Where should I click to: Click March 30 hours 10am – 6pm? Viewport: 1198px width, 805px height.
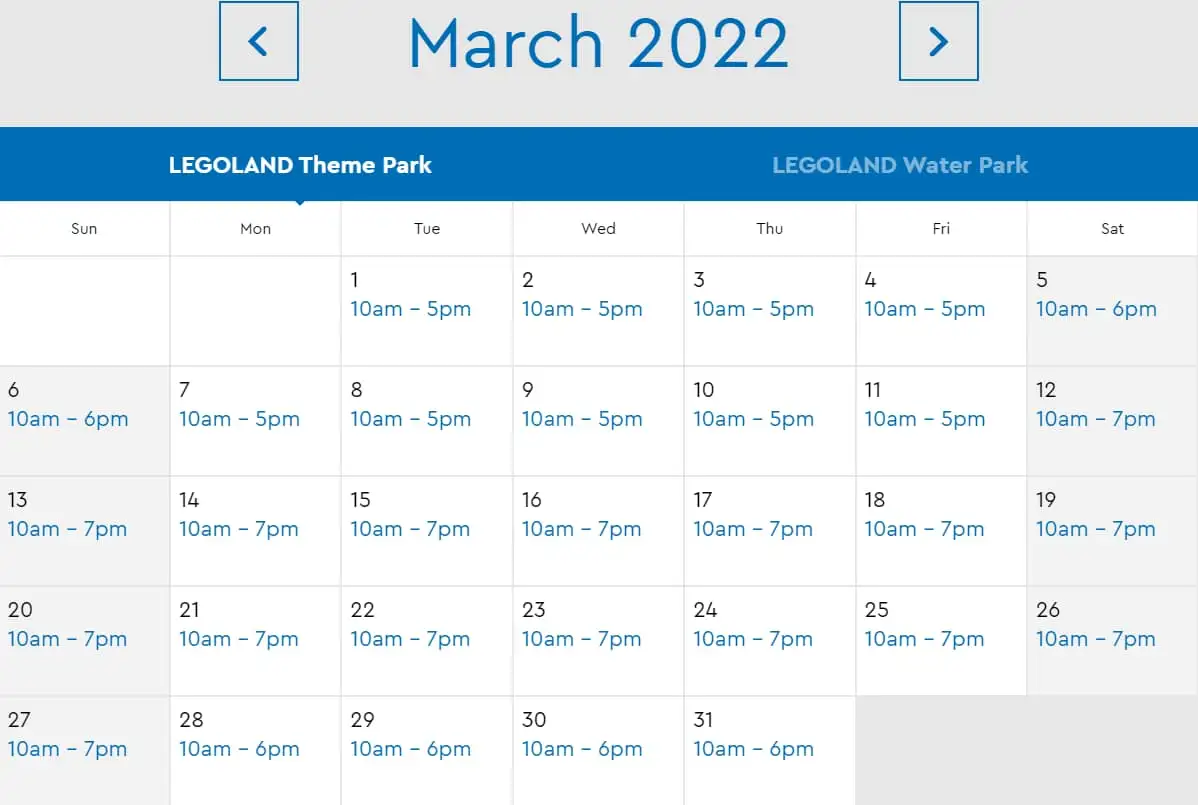point(582,749)
